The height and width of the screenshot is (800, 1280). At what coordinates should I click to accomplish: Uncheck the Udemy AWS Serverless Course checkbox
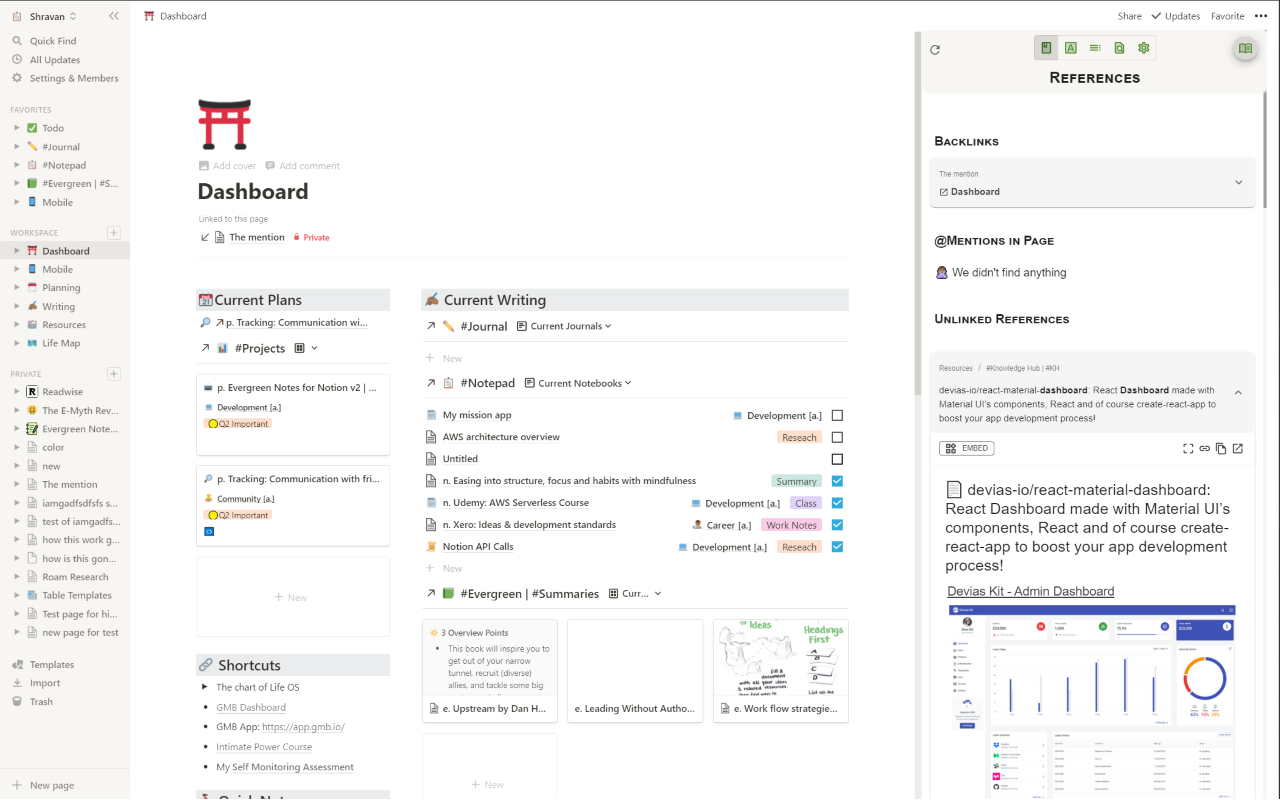point(838,503)
